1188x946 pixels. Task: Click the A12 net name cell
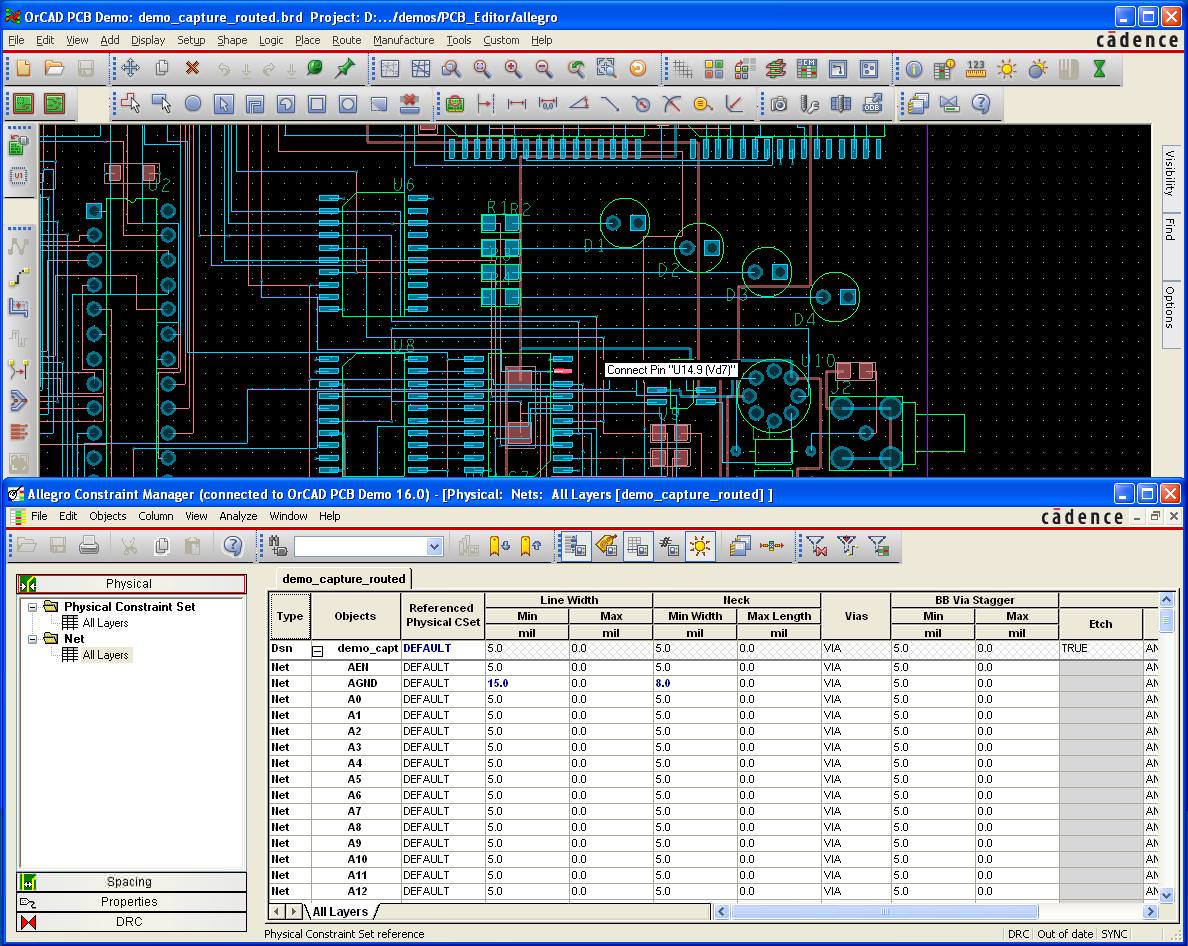click(355, 891)
